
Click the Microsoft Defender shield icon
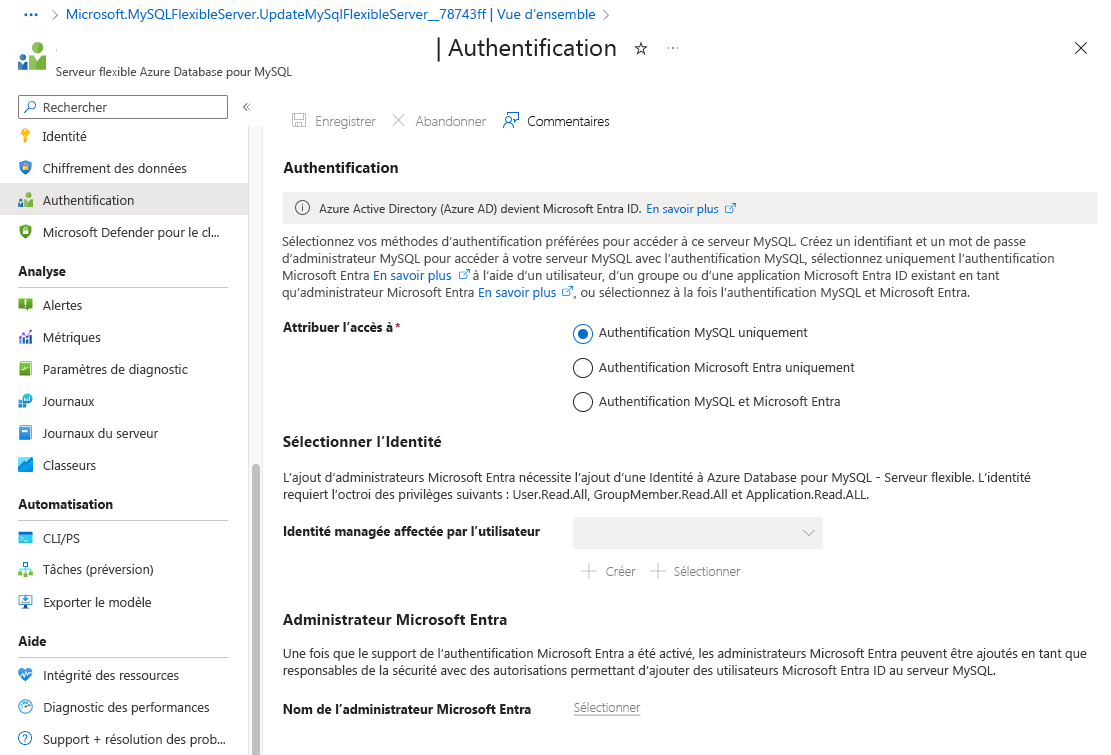[26, 232]
